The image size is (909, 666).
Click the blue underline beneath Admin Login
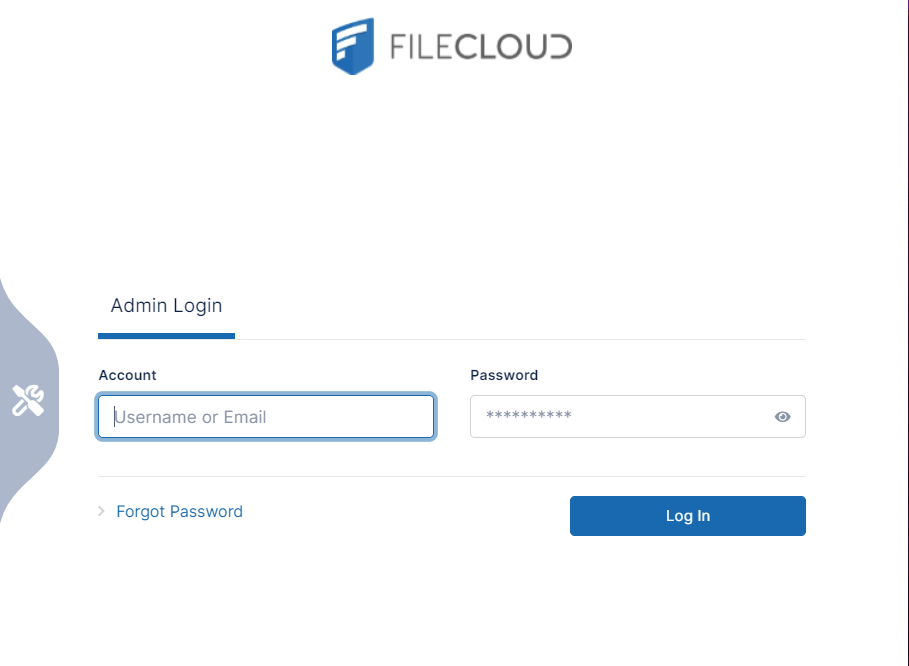point(166,336)
